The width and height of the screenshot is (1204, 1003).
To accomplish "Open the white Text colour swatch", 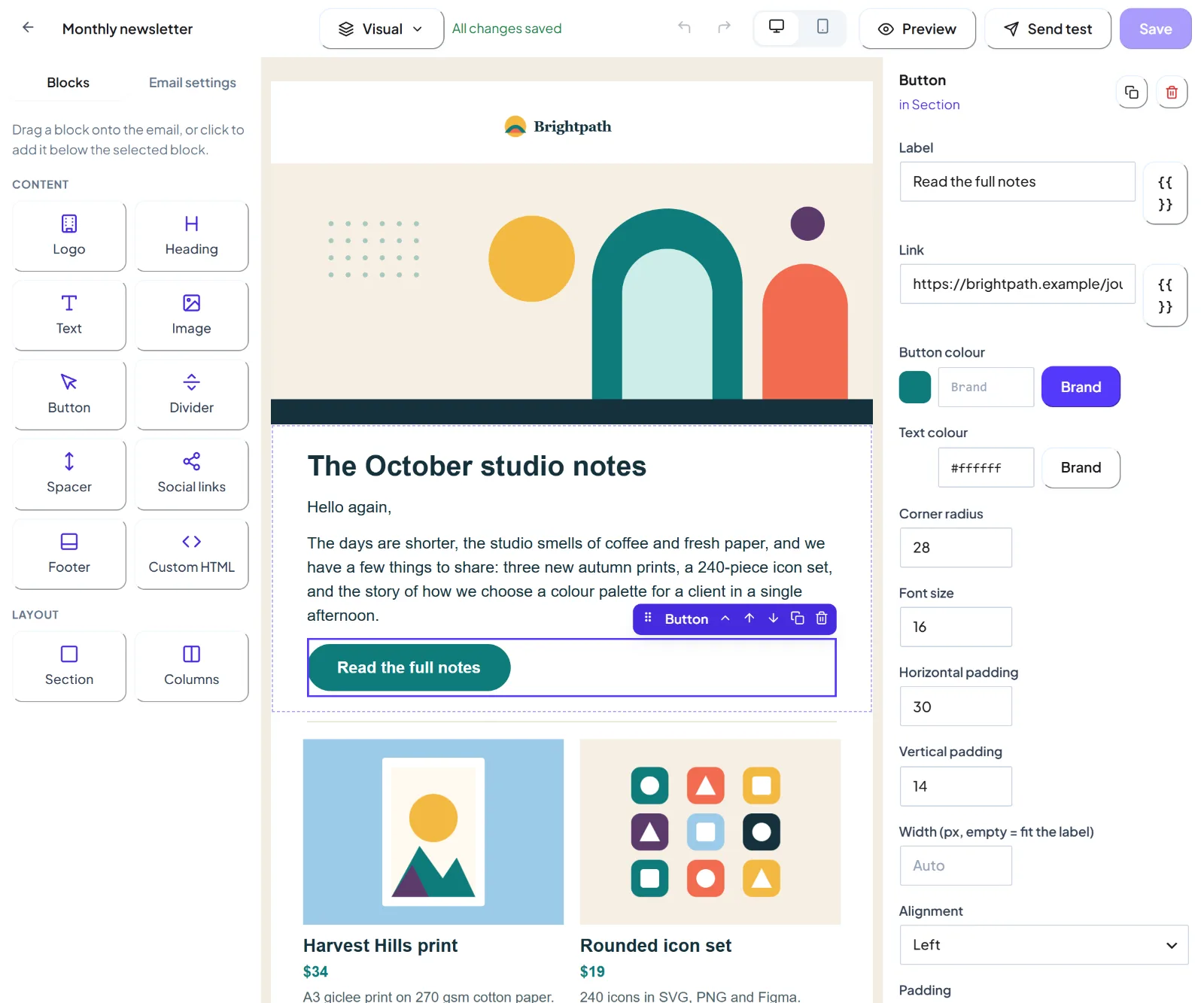I will 915,467.
